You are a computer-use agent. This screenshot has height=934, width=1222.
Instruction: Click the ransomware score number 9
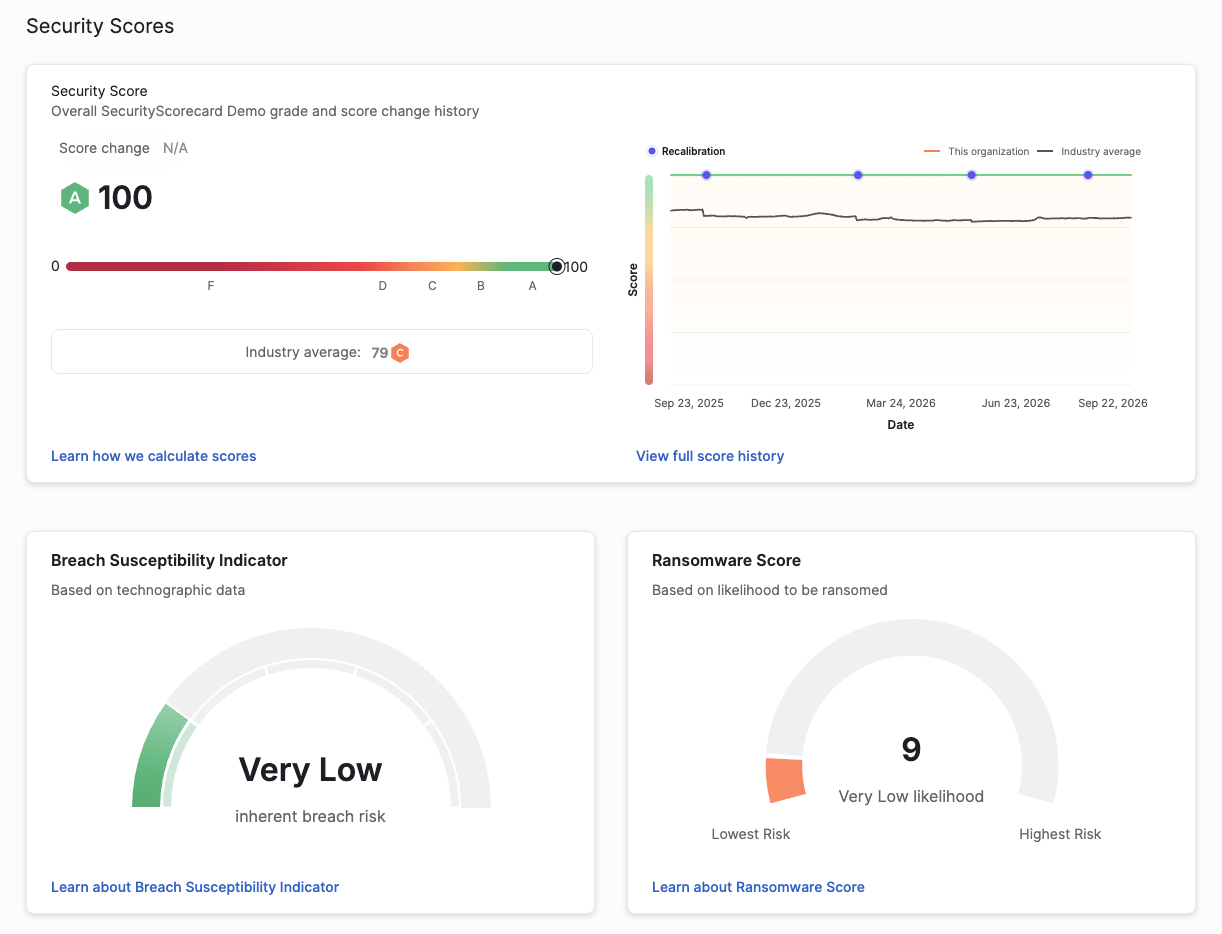911,749
